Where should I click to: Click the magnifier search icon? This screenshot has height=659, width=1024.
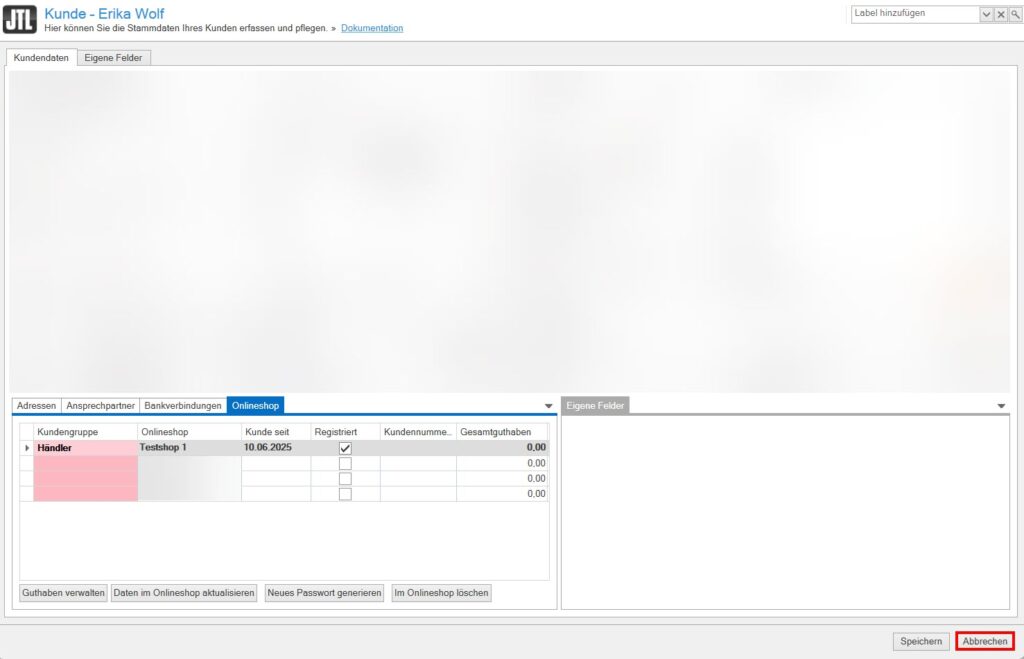(1014, 14)
